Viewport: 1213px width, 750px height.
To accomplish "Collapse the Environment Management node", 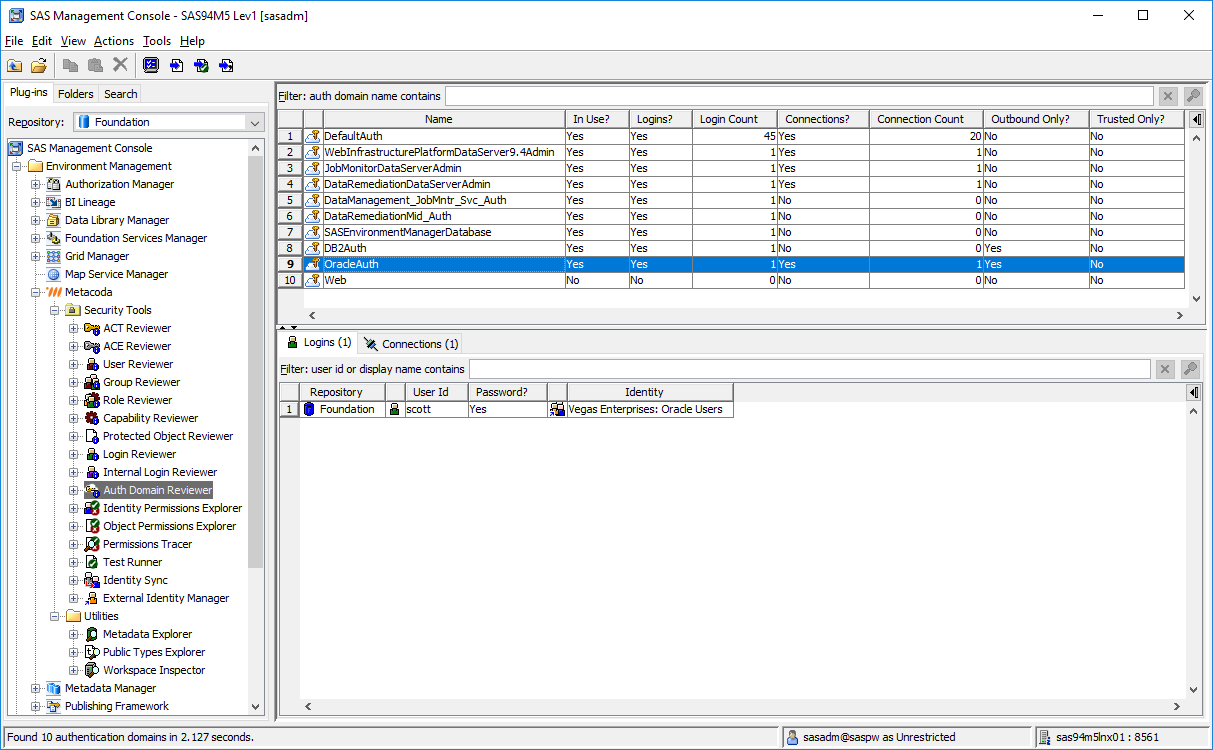I will pyautogui.click(x=17, y=166).
